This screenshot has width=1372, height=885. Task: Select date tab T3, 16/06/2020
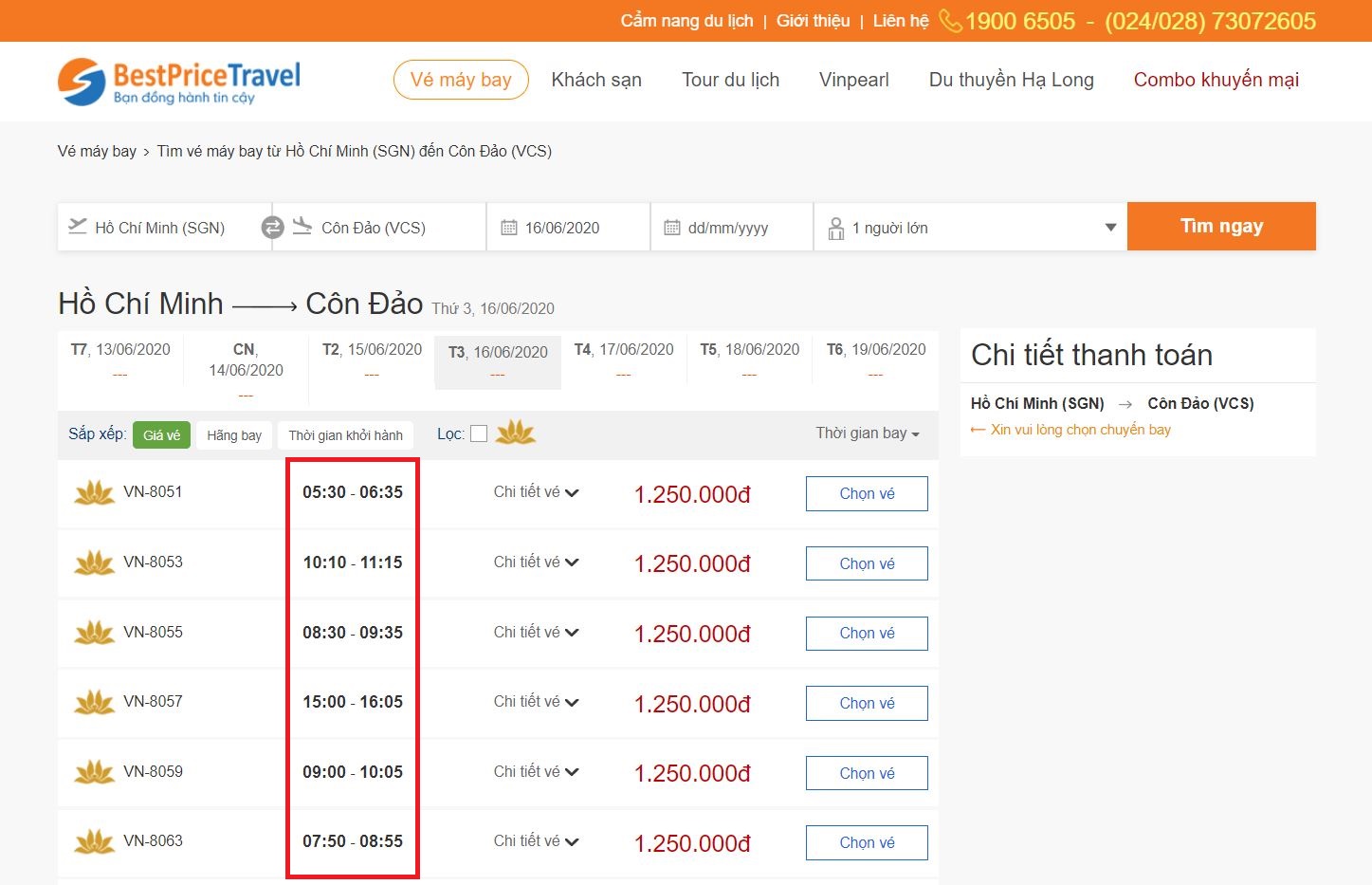(498, 362)
